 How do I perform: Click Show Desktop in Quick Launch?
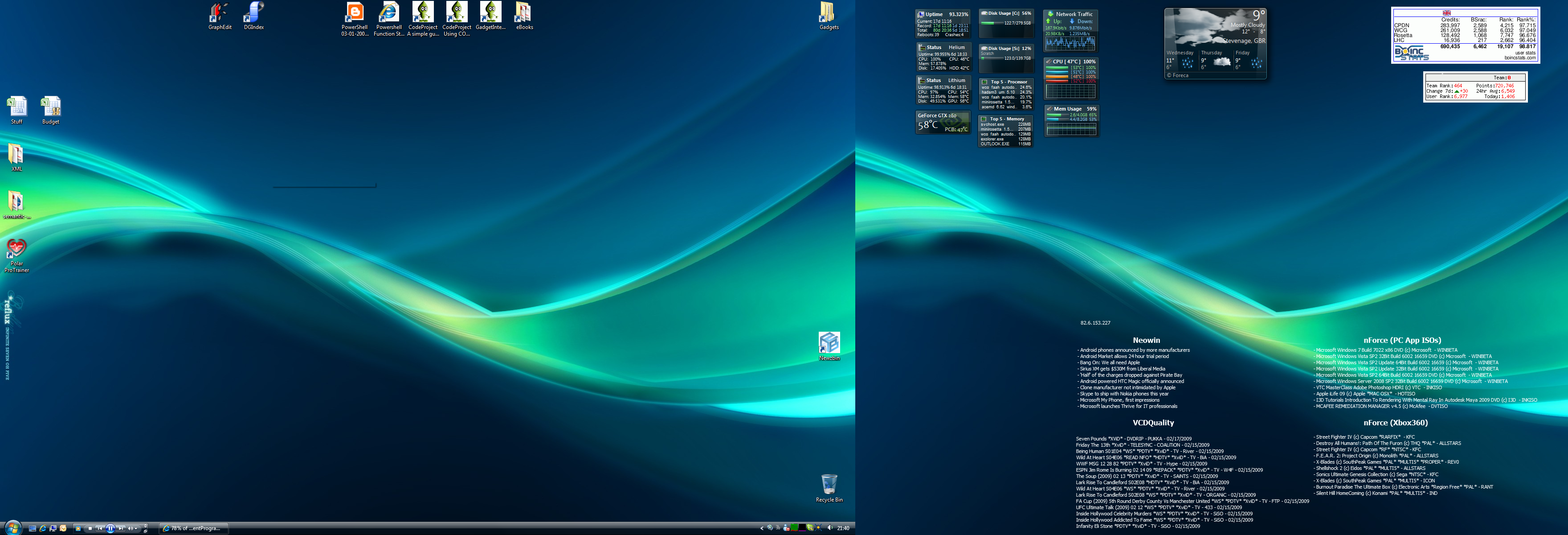tap(32, 528)
